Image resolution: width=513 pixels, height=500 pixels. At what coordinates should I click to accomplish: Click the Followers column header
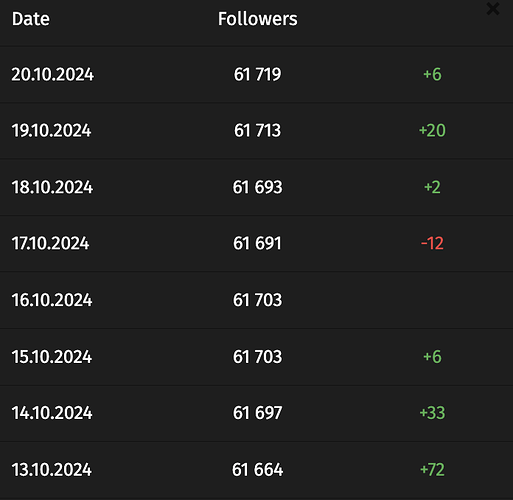coord(258,19)
